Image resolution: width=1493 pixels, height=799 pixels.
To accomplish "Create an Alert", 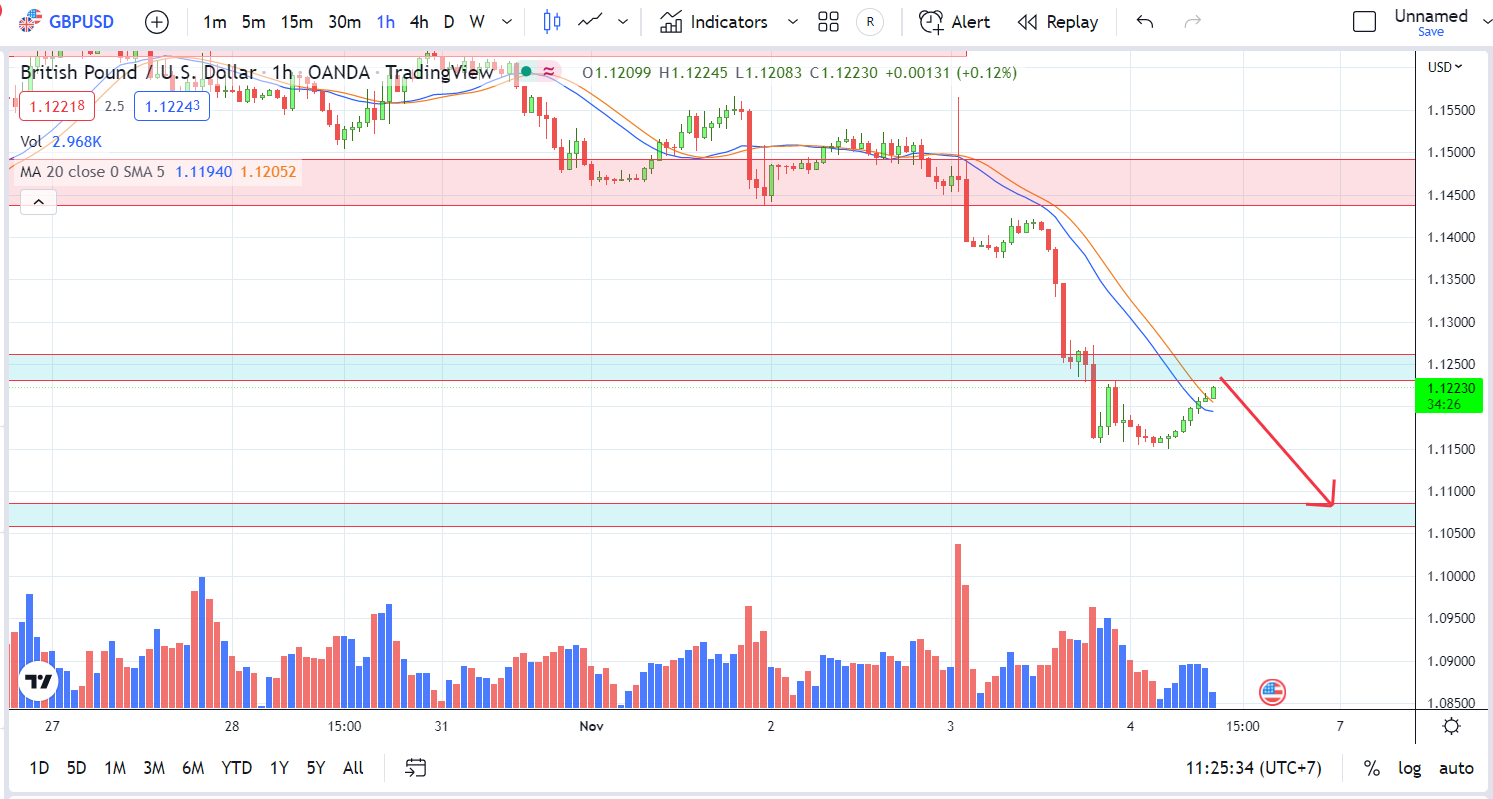I will 955,21.
